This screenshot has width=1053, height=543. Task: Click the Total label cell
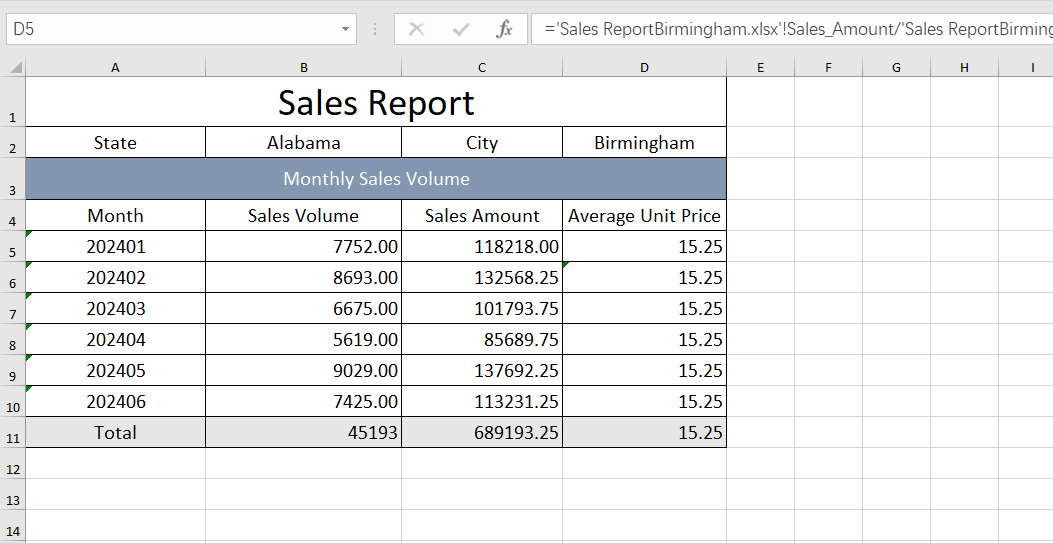[116, 432]
